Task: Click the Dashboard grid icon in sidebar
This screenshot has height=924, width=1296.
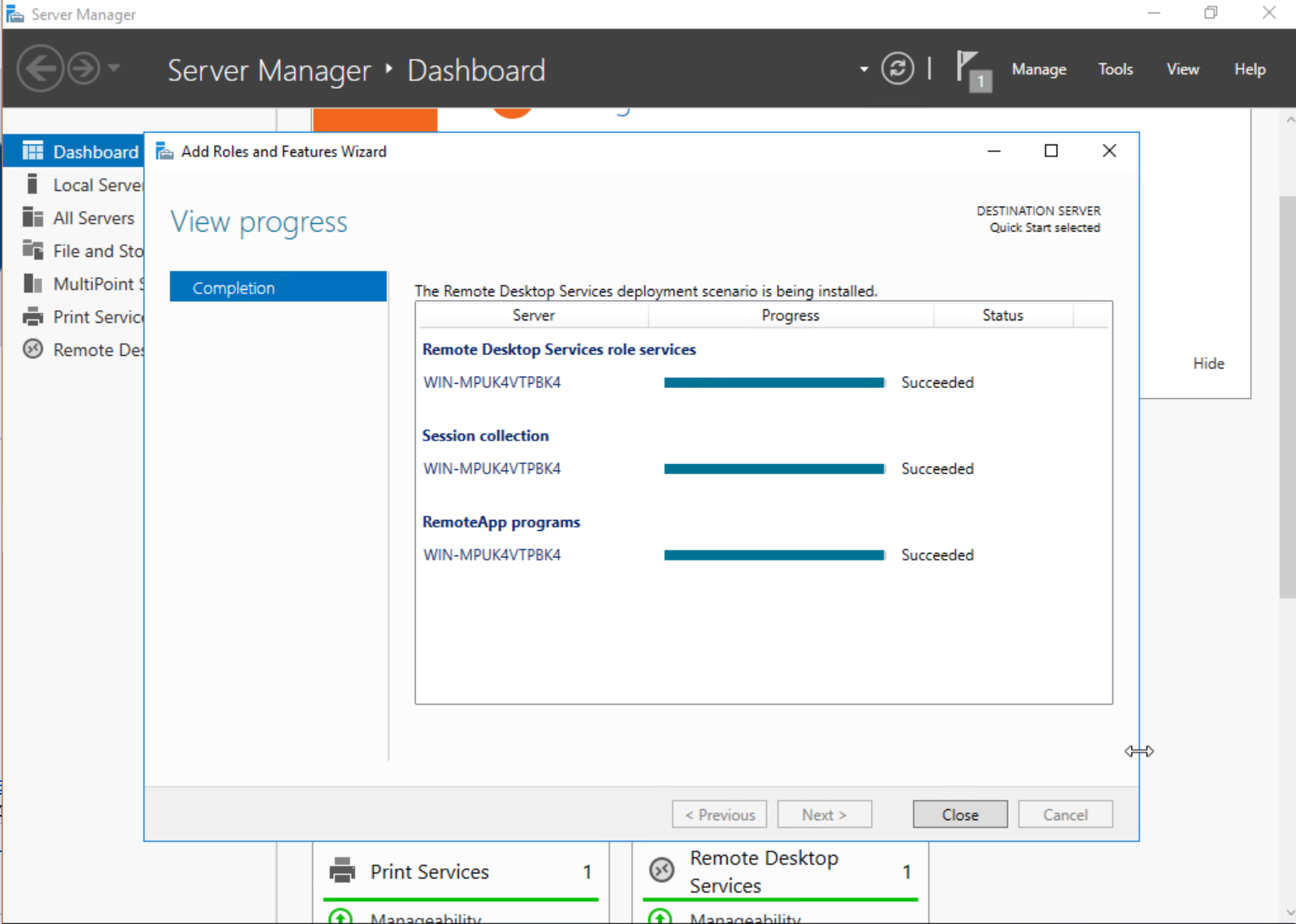Action: (33, 151)
